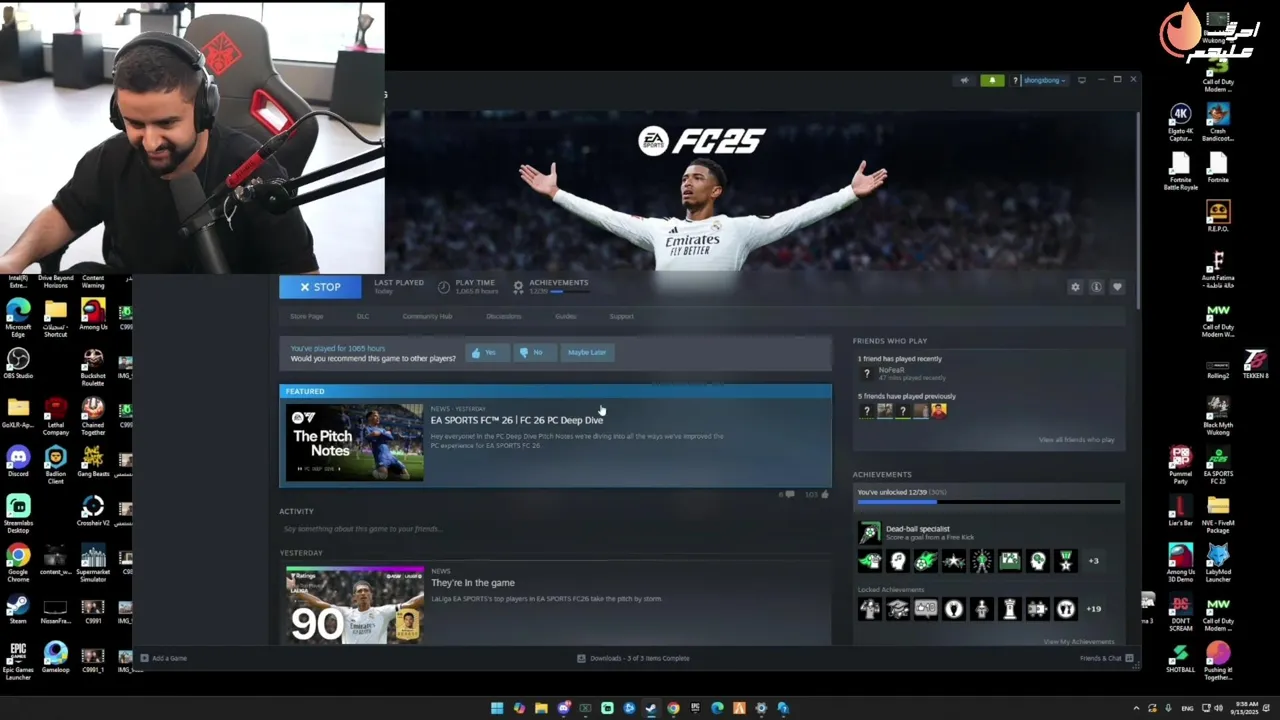Click the Dead-ball specialist achievement icon
The width and height of the screenshot is (1280, 720).
[x=870, y=533]
